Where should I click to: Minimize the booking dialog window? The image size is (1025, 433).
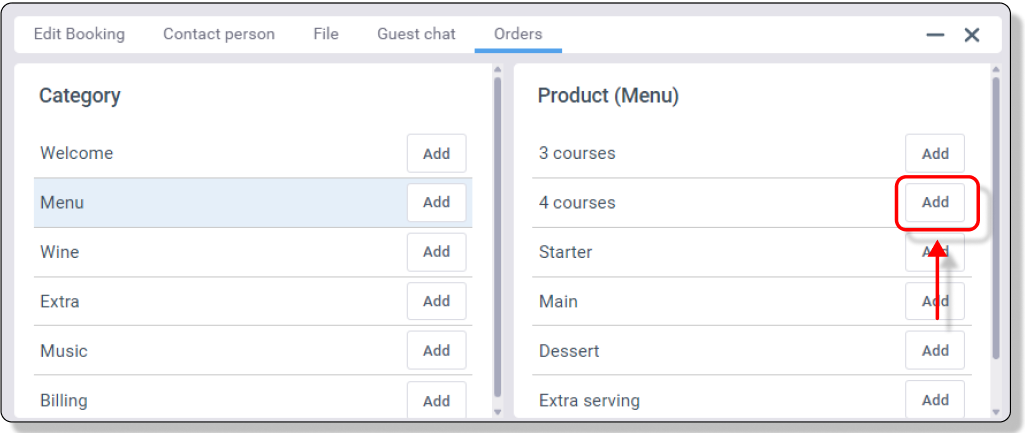pyautogui.click(x=935, y=35)
